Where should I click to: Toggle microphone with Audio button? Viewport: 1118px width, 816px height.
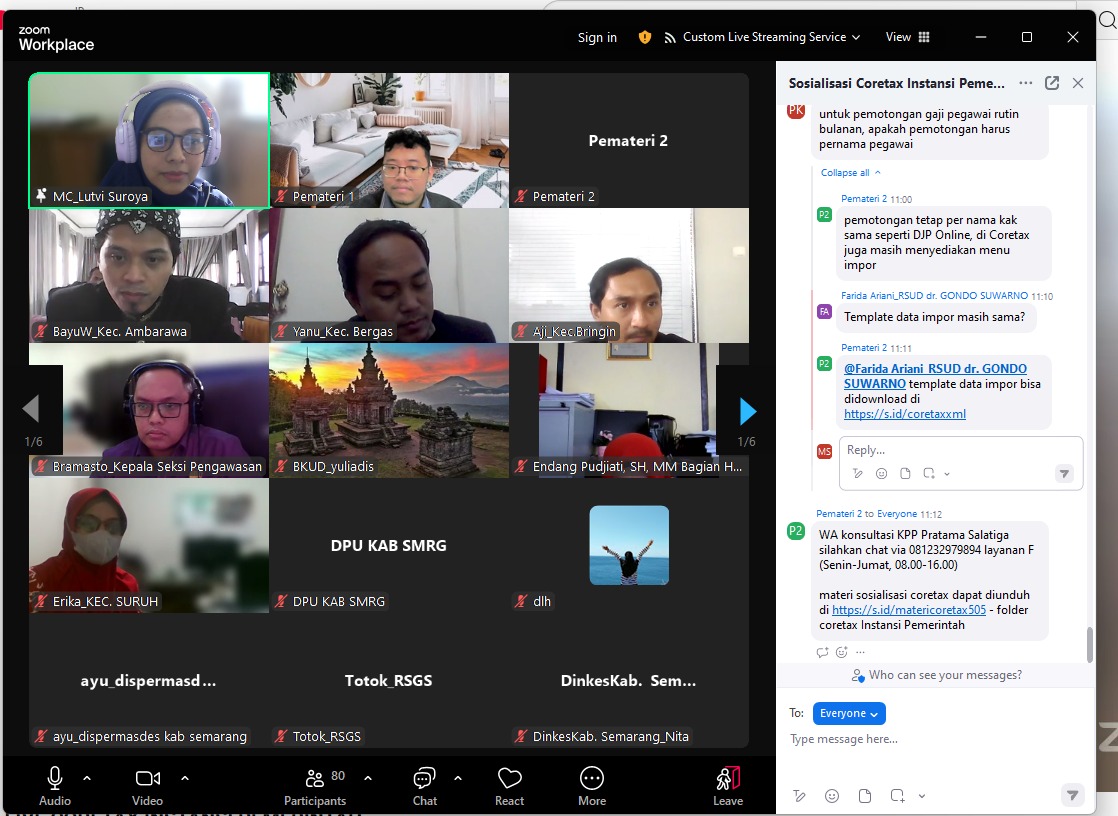55,779
